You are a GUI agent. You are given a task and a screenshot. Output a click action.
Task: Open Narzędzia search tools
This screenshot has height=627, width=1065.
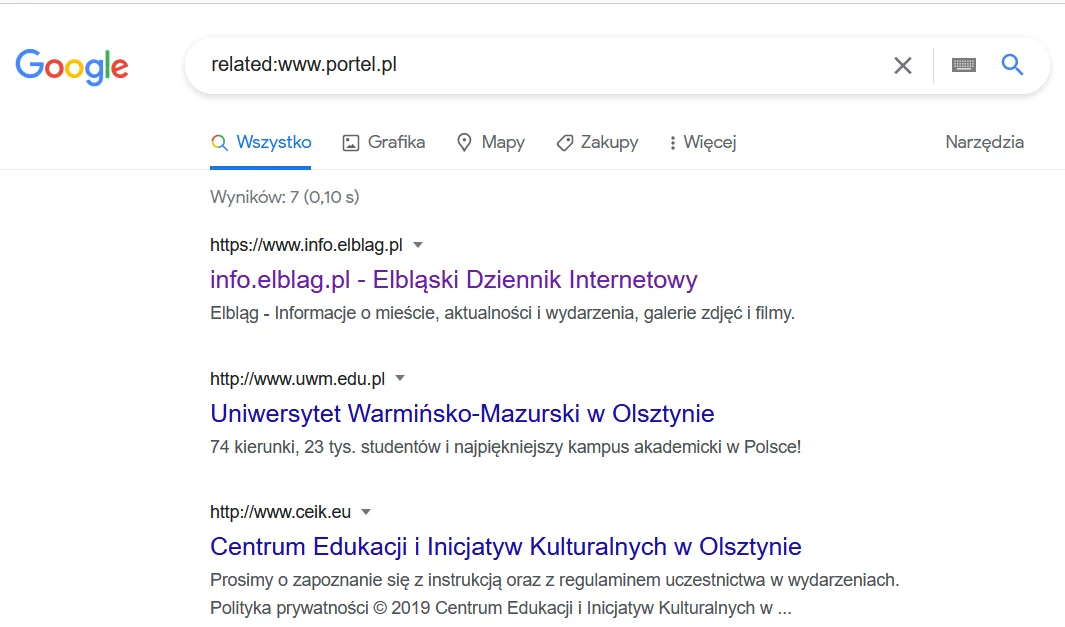(x=984, y=142)
